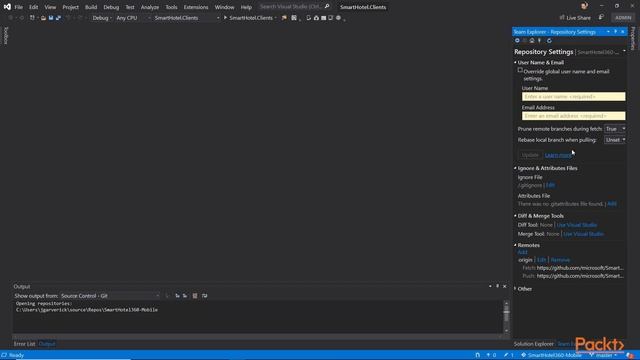This screenshot has height=360, width=640.
Task: Open startup project SmartHotel.Clients dropdown
Action: click(186, 18)
